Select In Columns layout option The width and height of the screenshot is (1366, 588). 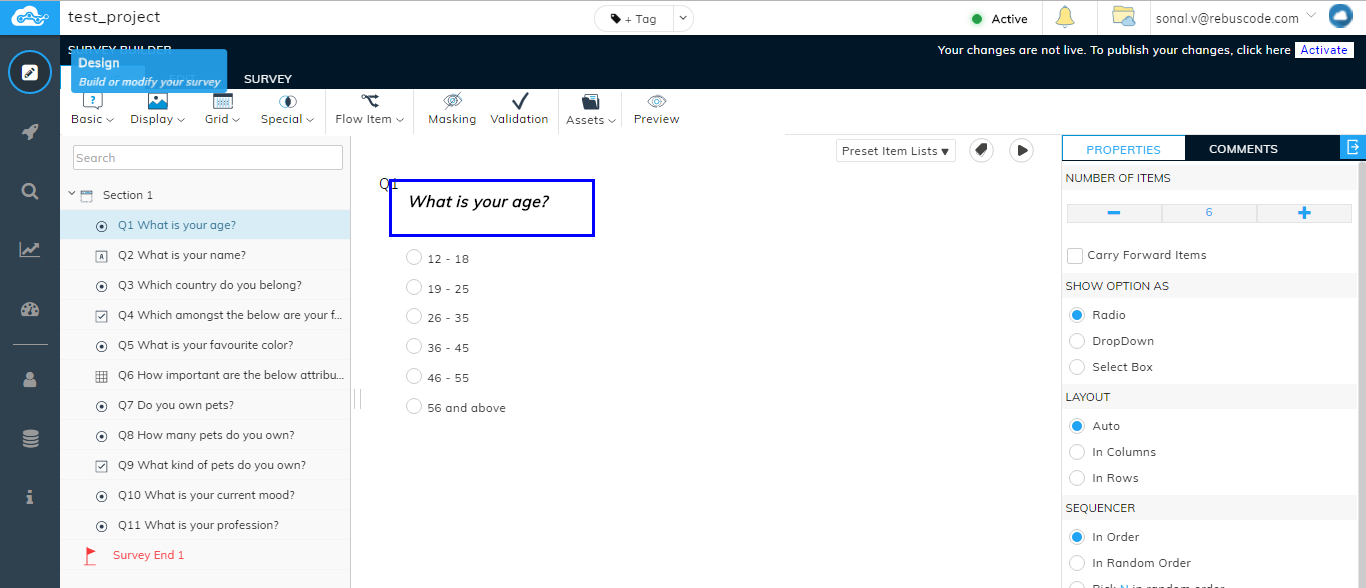[x=1077, y=452]
